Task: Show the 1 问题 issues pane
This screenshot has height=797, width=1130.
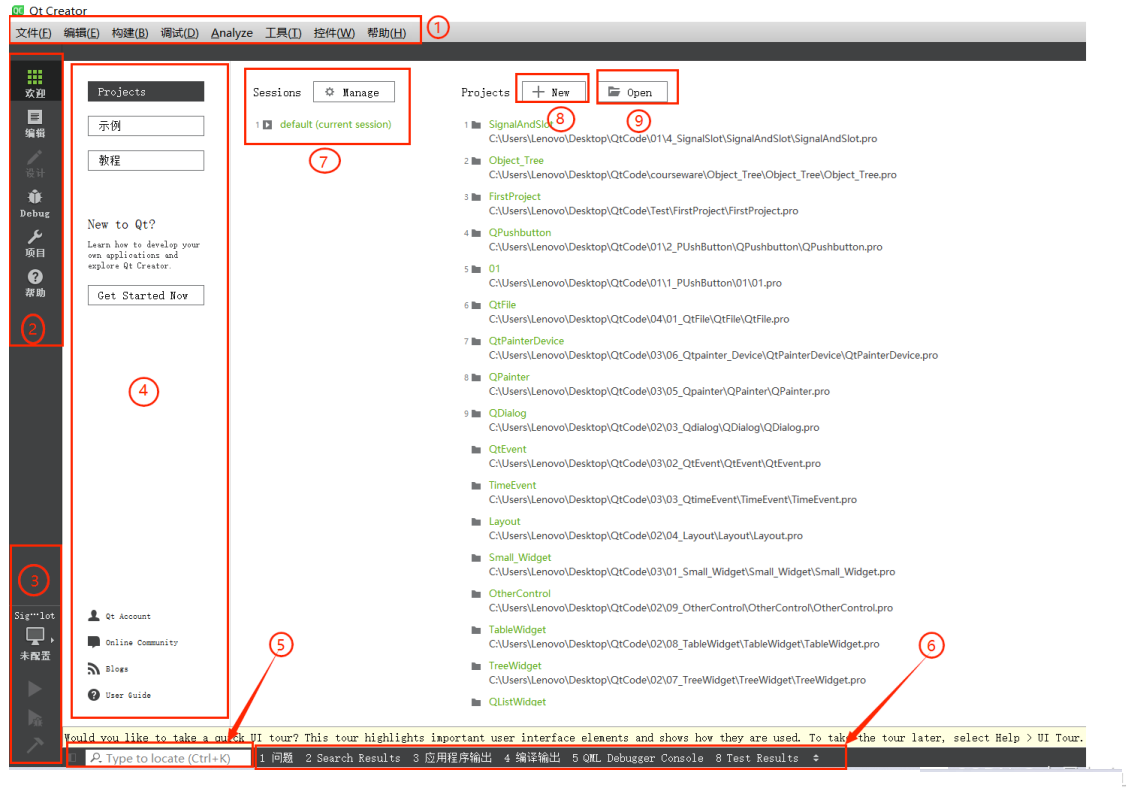Action: (276, 758)
